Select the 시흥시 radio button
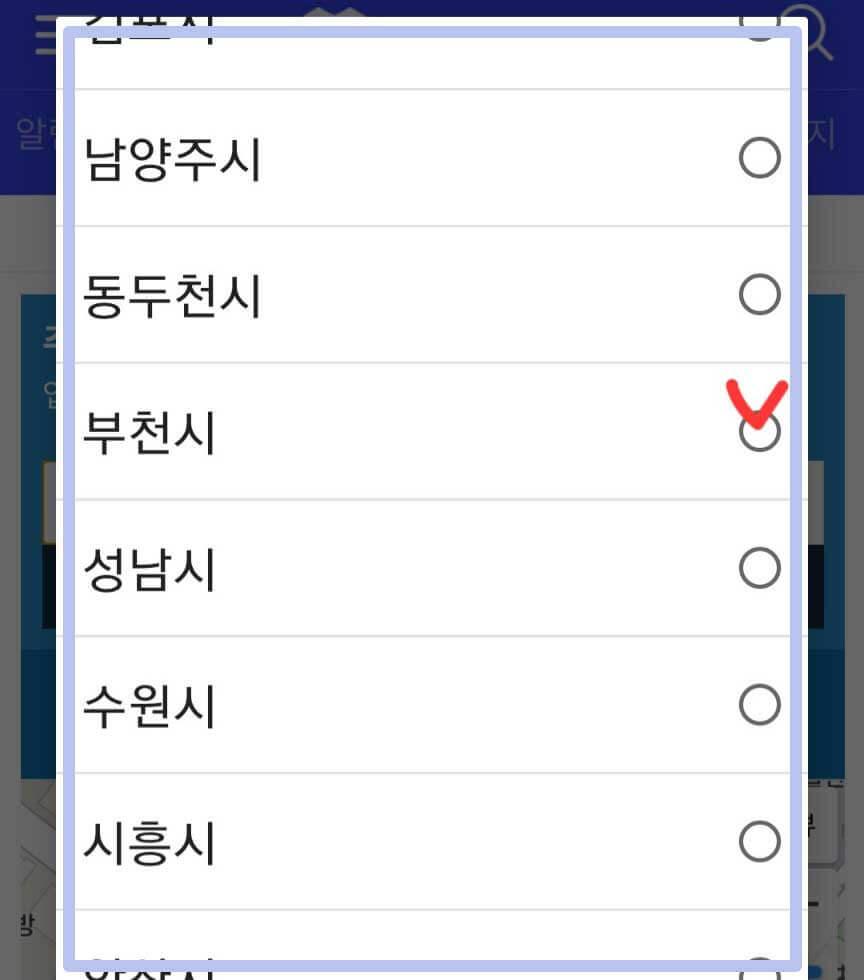The image size is (864, 980). [x=760, y=842]
